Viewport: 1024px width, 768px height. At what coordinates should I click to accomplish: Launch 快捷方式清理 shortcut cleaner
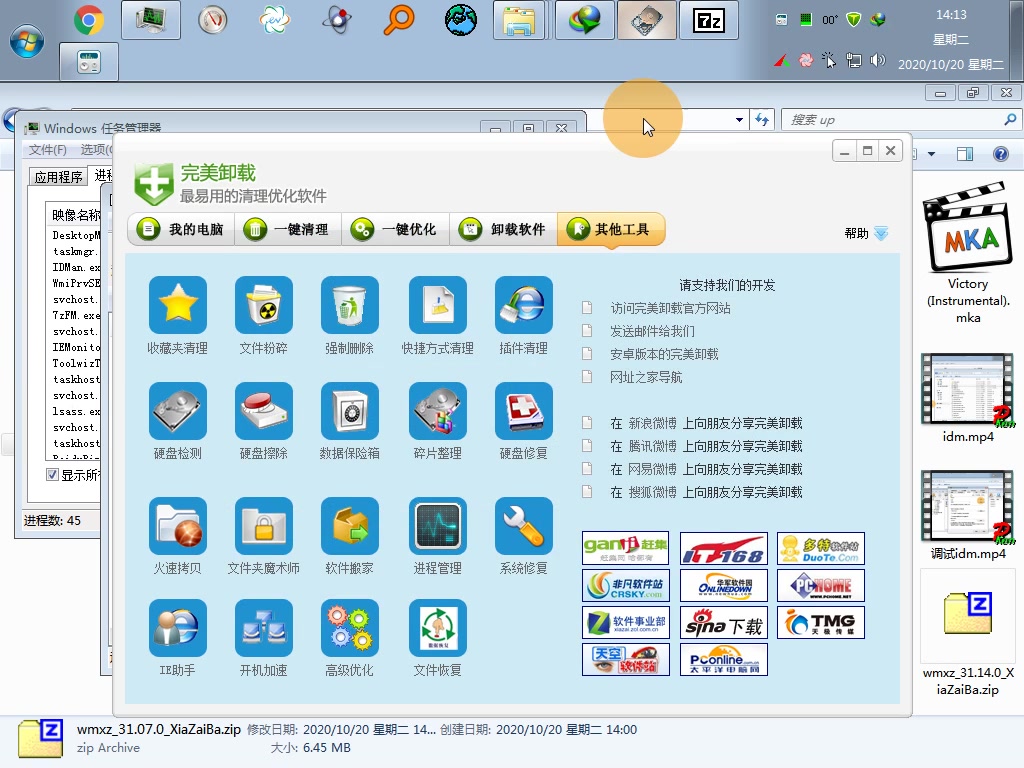click(x=437, y=305)
